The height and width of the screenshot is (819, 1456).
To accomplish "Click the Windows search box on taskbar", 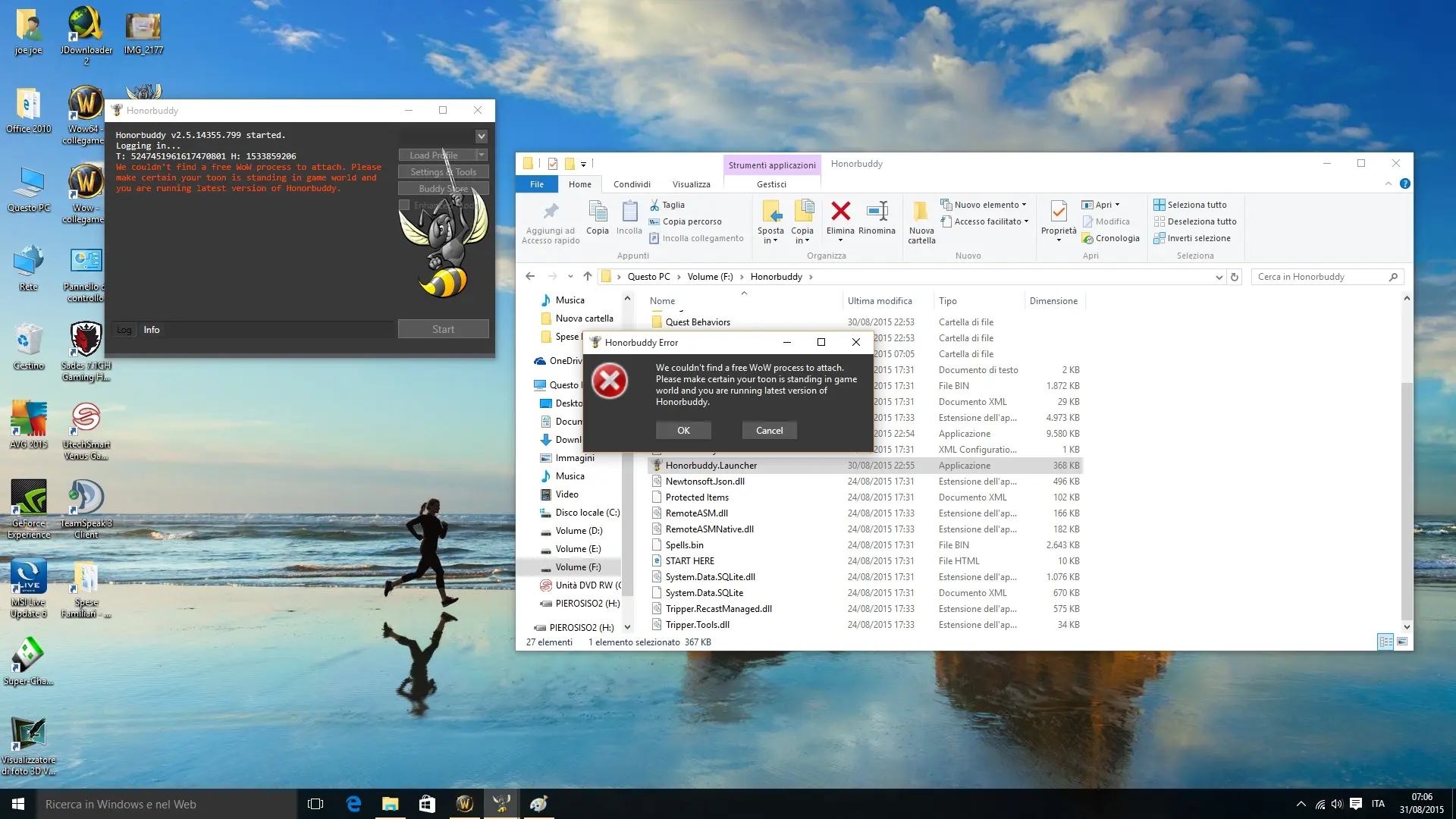I will tap(166, 804).
